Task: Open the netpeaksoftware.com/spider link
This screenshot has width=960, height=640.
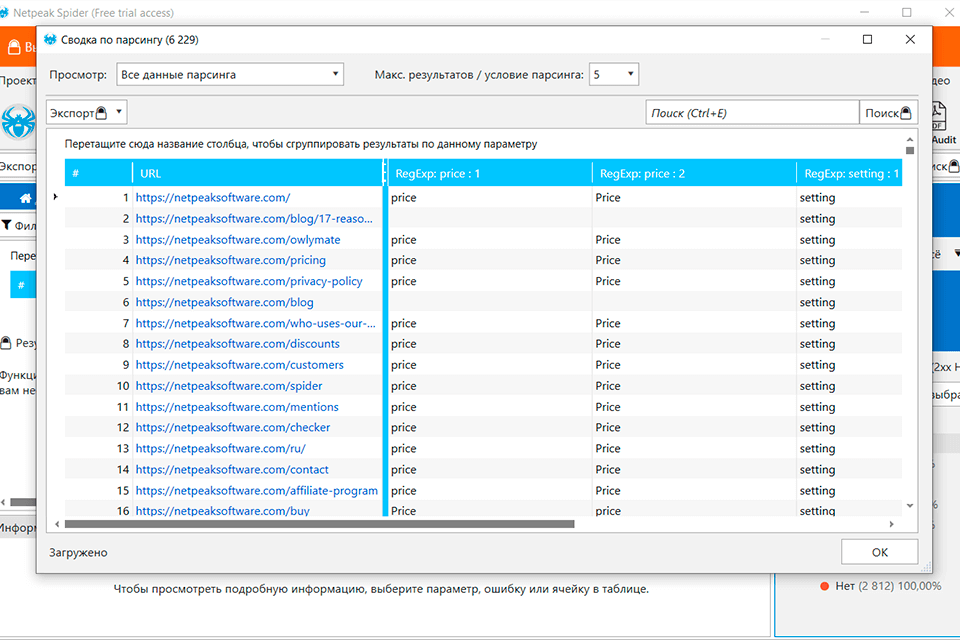Action: point(229,386)
